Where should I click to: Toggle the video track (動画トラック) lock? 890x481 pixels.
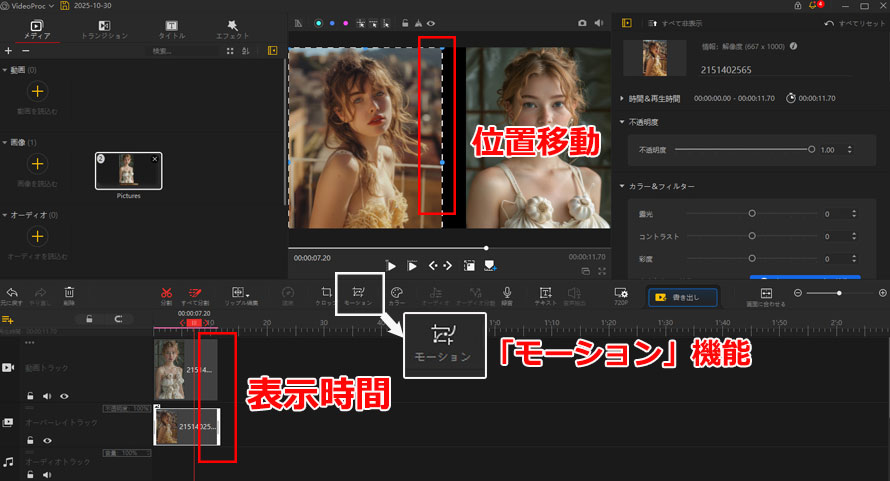pyautogui.click(x=30, y=396)
